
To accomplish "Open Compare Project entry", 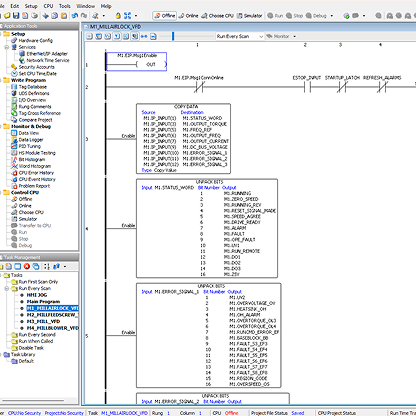I will pos(35,120).
